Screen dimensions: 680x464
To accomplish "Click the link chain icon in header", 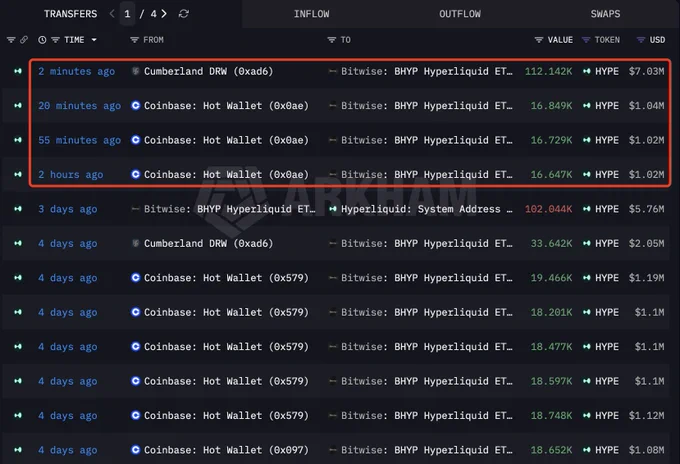I will coord(24,40).
